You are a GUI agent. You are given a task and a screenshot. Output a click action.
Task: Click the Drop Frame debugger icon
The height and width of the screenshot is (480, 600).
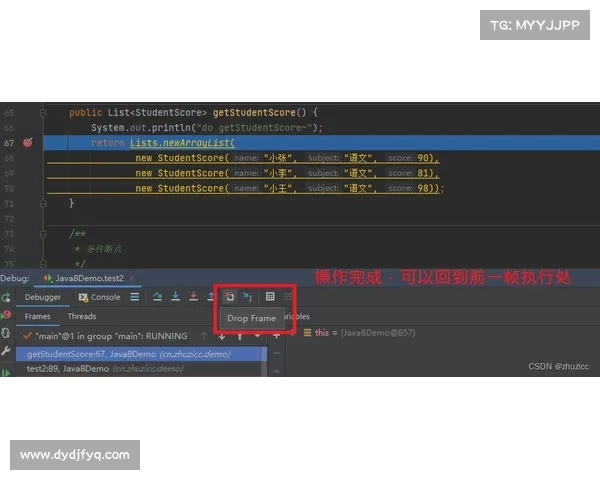pyautogui.click(x=229, y=297)
